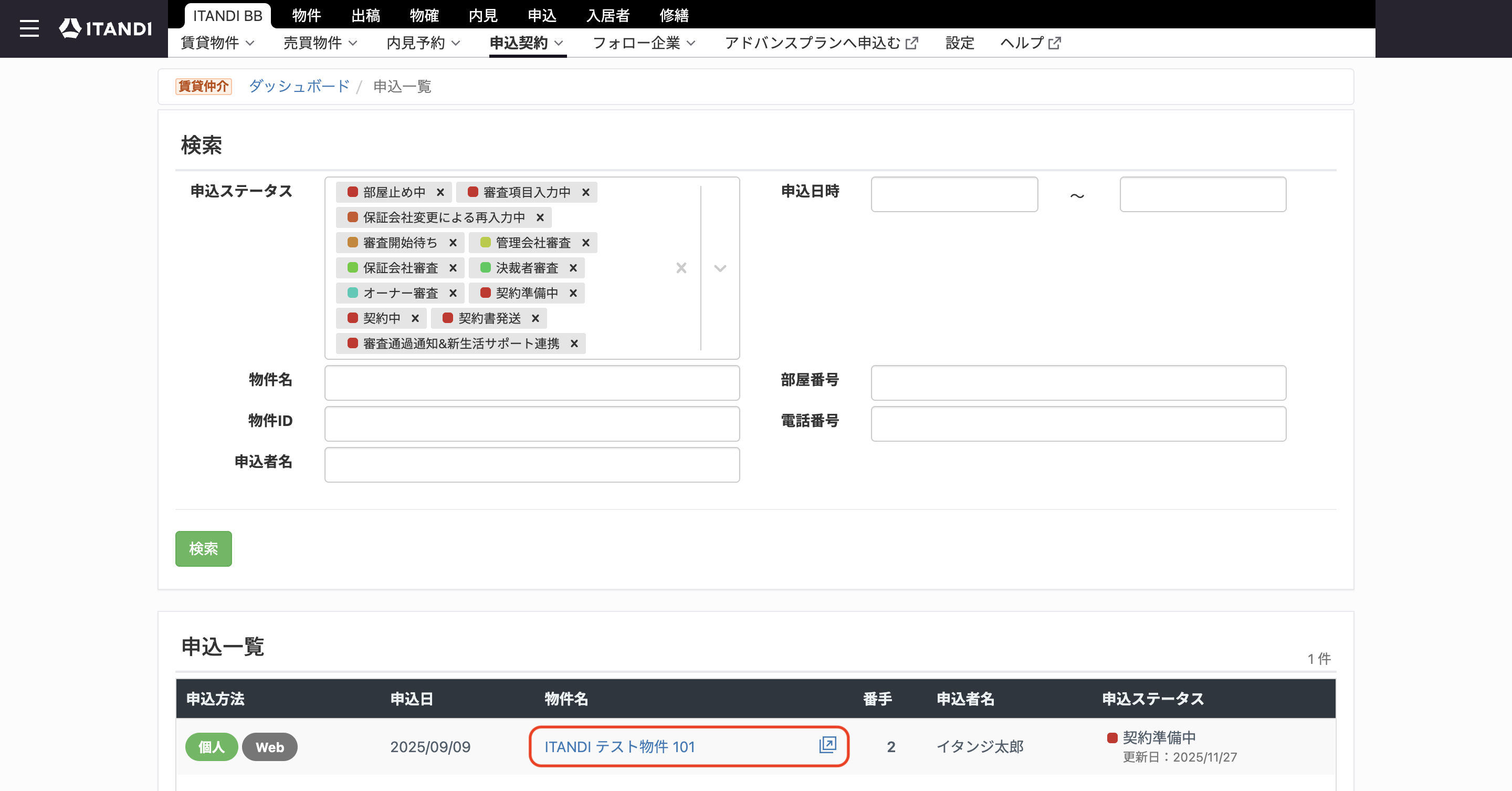Open external link icon for ITANDI テスト物件 101

click(827, 745)
